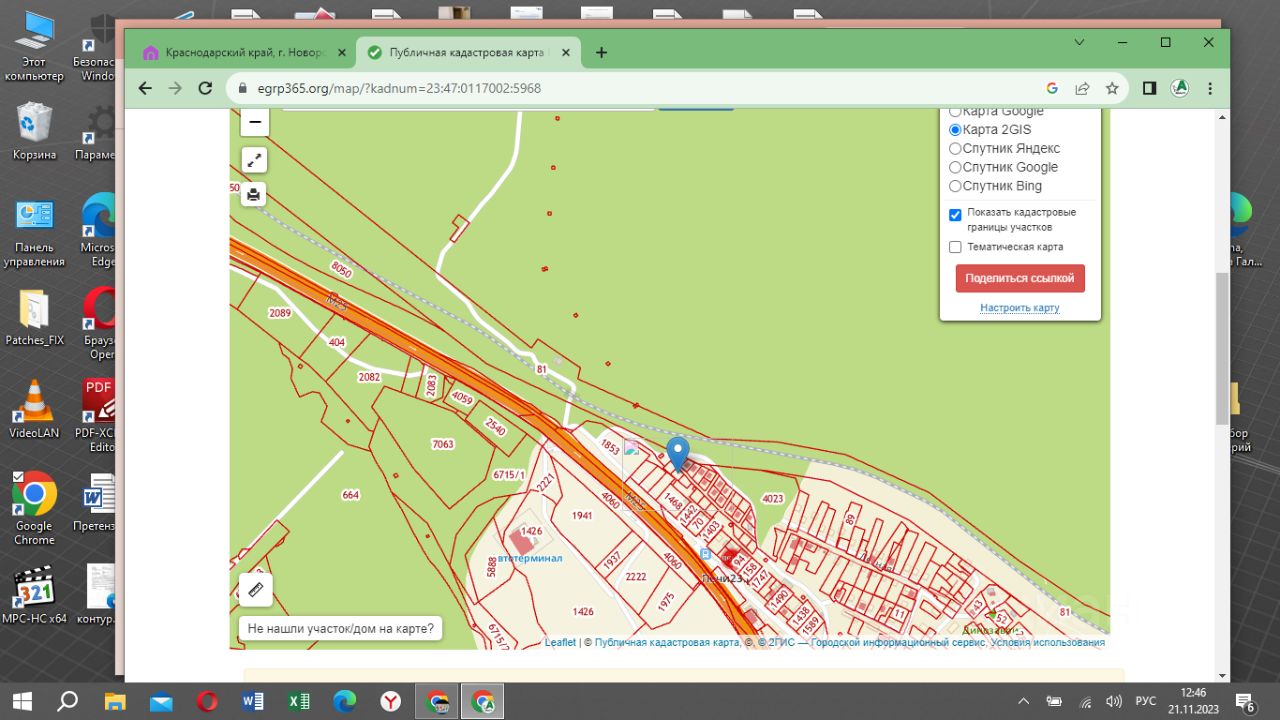Choose Спутник Bing radio option
The height and width of the screenshot is (720, 1280).
click(x=955, y=186)
